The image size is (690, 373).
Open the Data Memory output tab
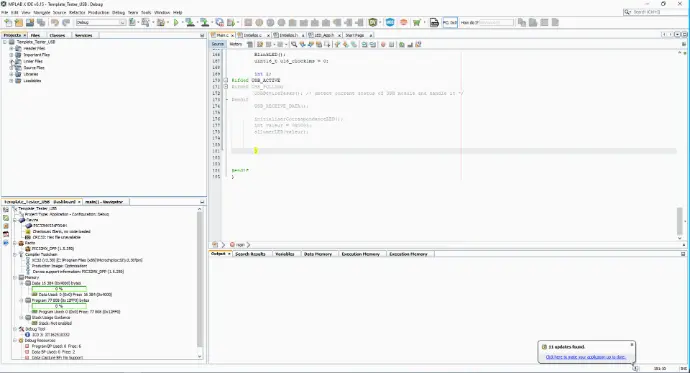pos(318,254)
